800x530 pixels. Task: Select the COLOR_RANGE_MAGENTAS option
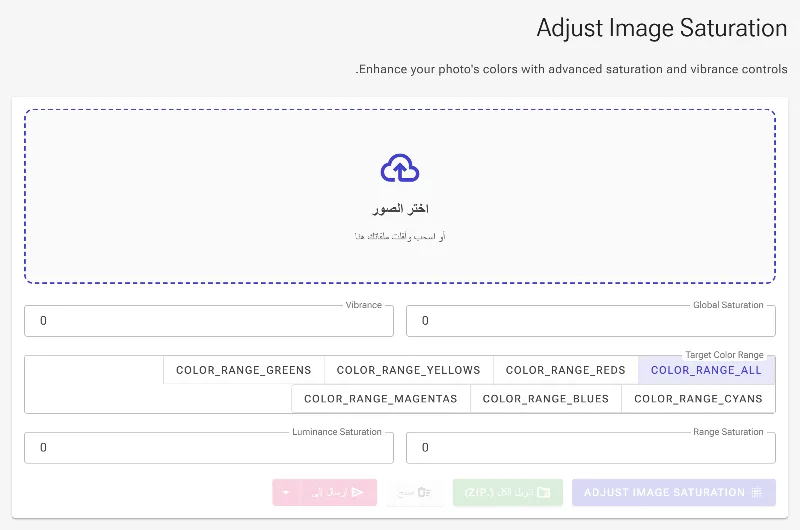pyautogui.click(x=381, y=399)
